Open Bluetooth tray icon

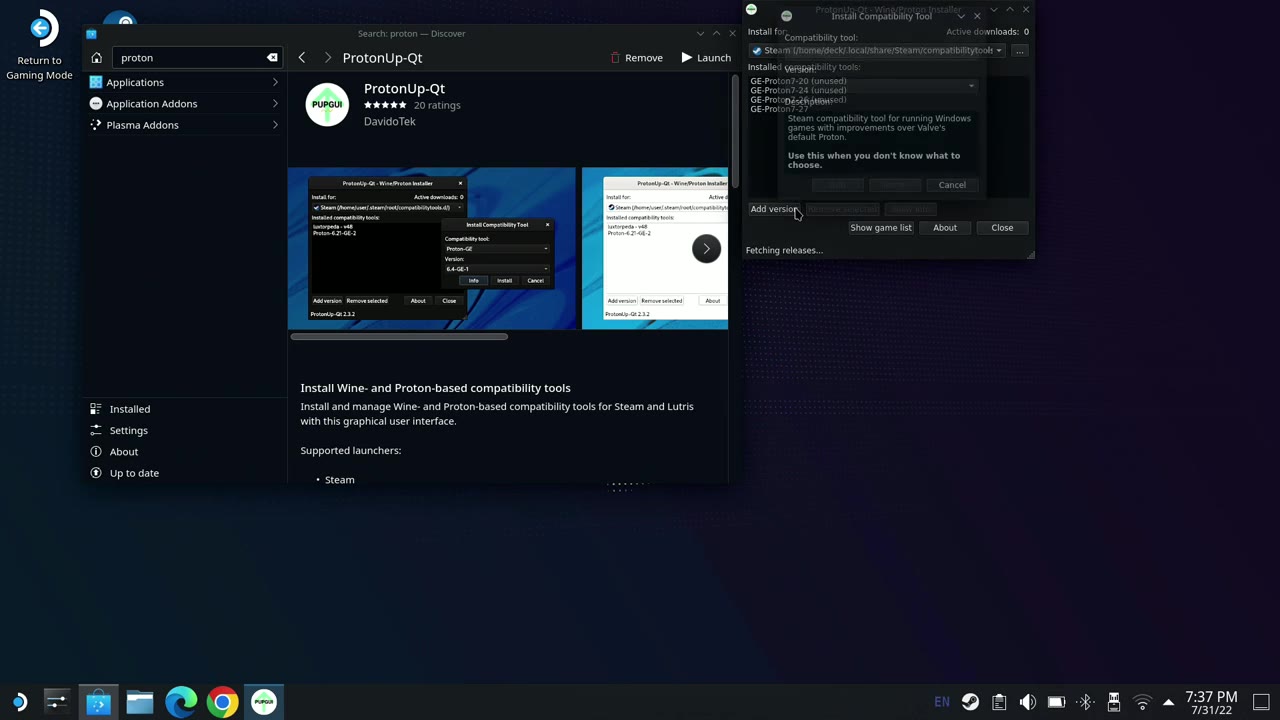[1085, 702]
